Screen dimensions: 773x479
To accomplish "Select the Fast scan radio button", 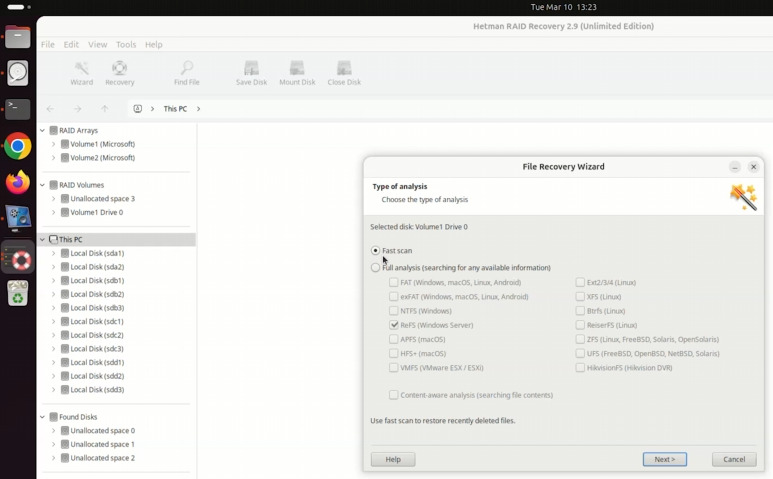I will coord(375,250).
